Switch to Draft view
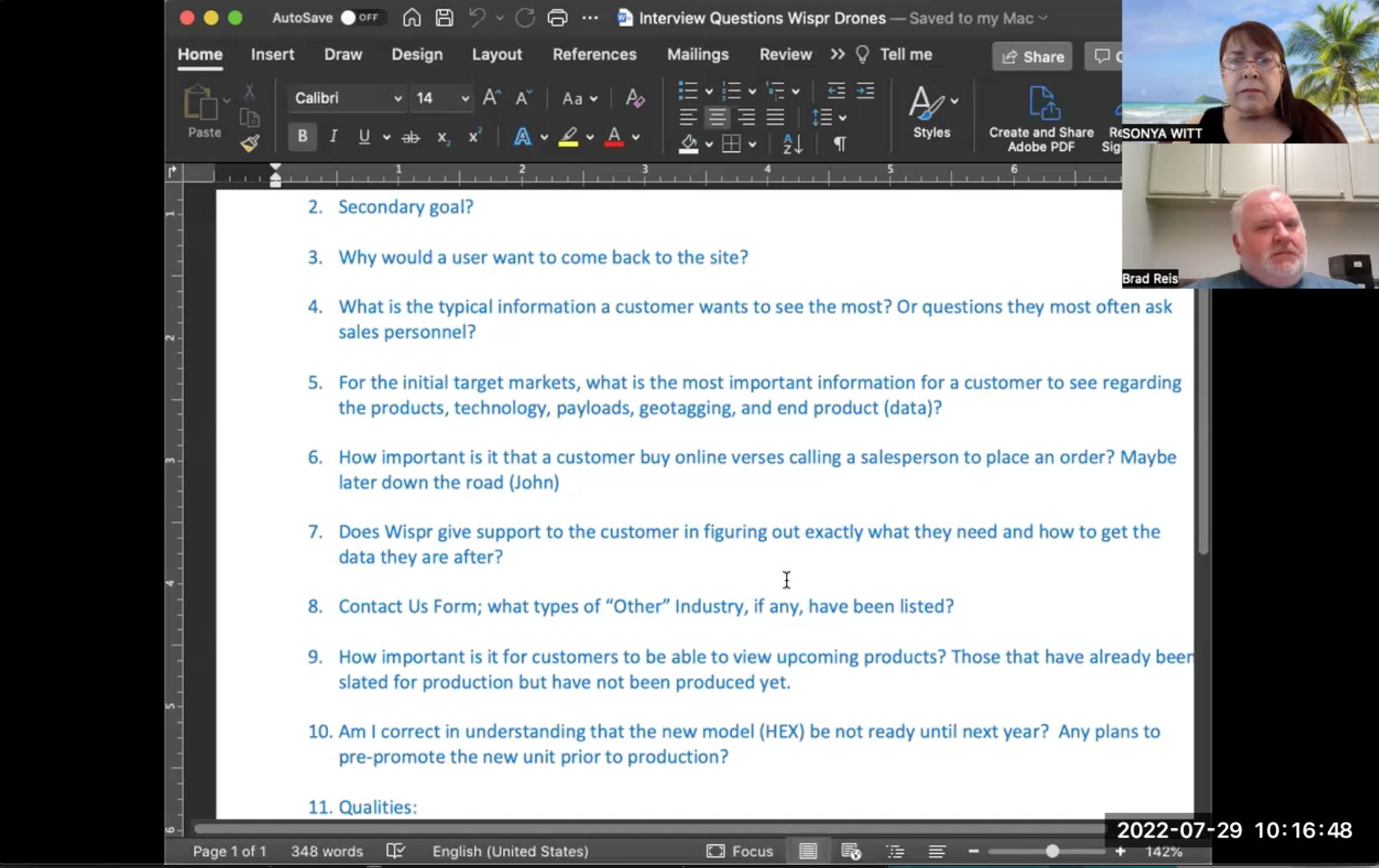 936,851
